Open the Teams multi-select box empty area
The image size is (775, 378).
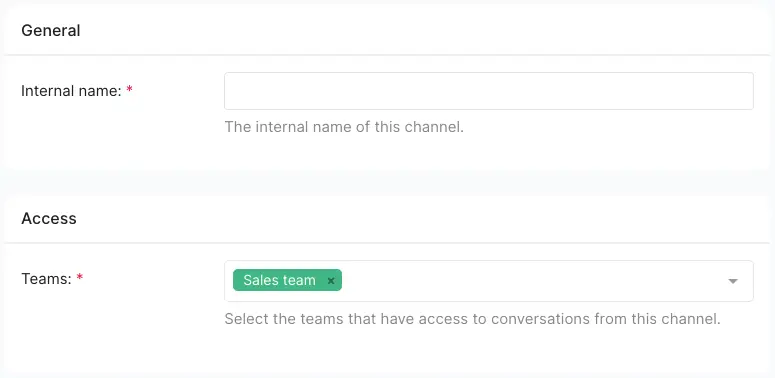pos(534,281)
